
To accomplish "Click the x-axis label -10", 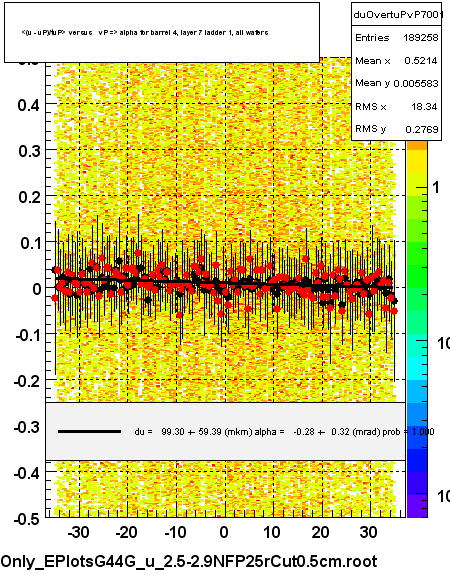I will 175,532.
